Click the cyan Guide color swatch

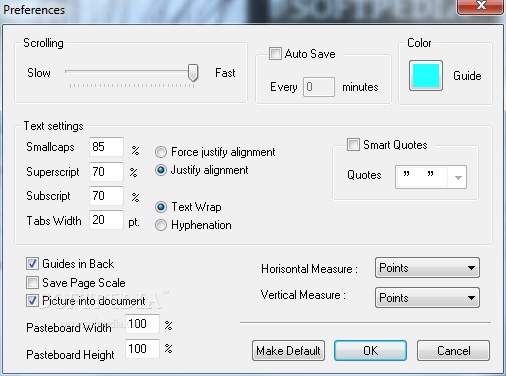coord(426,76)
